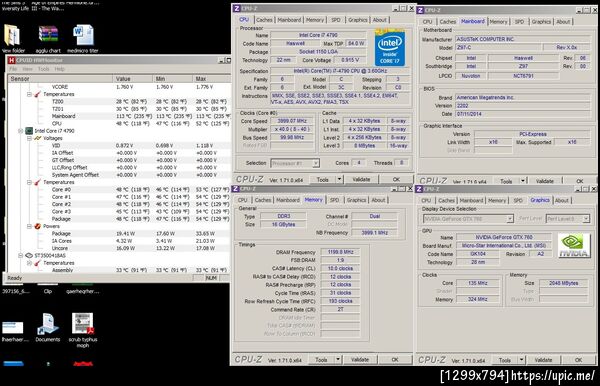Open Tools dropdown arrow in CPU-Z Memory window

[338, 360]
